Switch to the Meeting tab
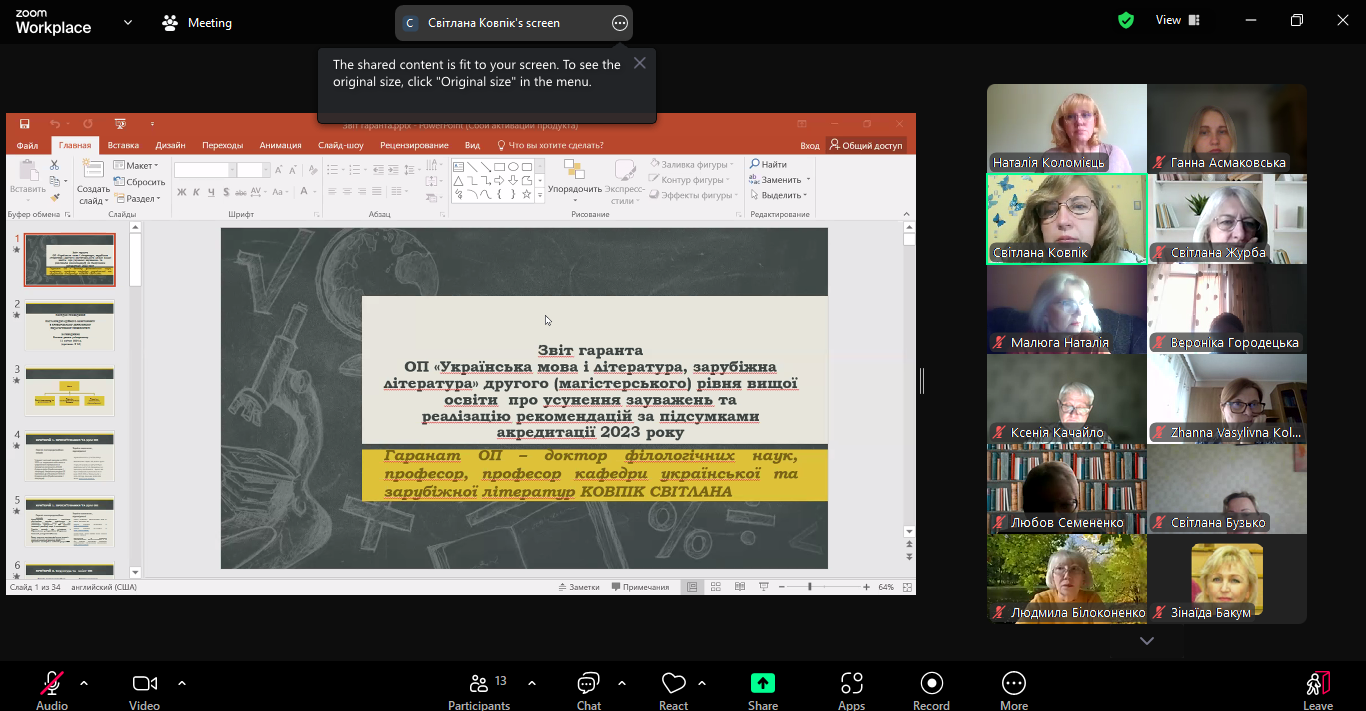Viewport: 1366px width, 711px height. pyautogui.click(x=197, y=22)
